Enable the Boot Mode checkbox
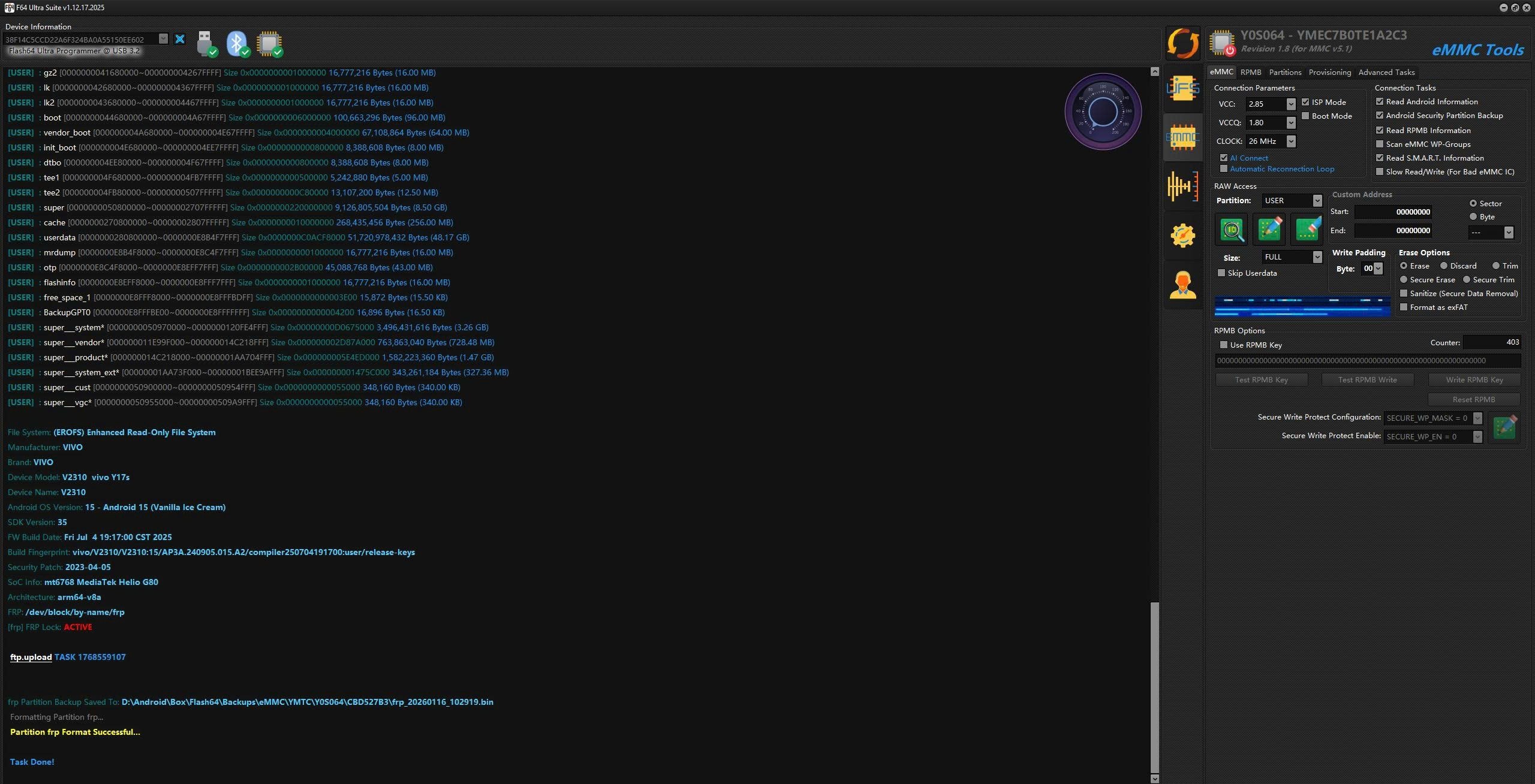Image resolution: width=1535 pixels, height=784 pixels. point(1305,116)
